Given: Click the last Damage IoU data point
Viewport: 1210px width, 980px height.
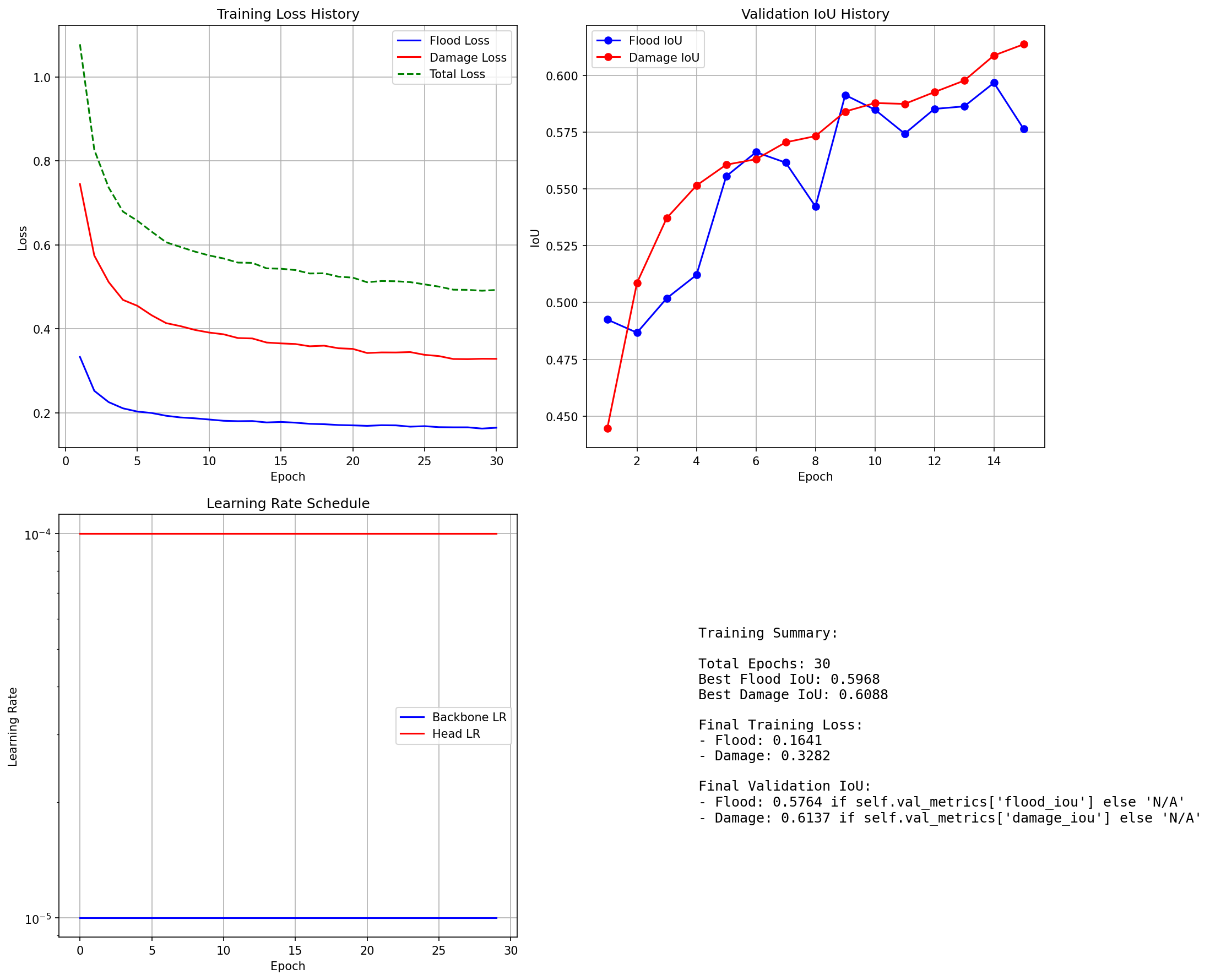Looking at the screenshot, I should 1023,45.
